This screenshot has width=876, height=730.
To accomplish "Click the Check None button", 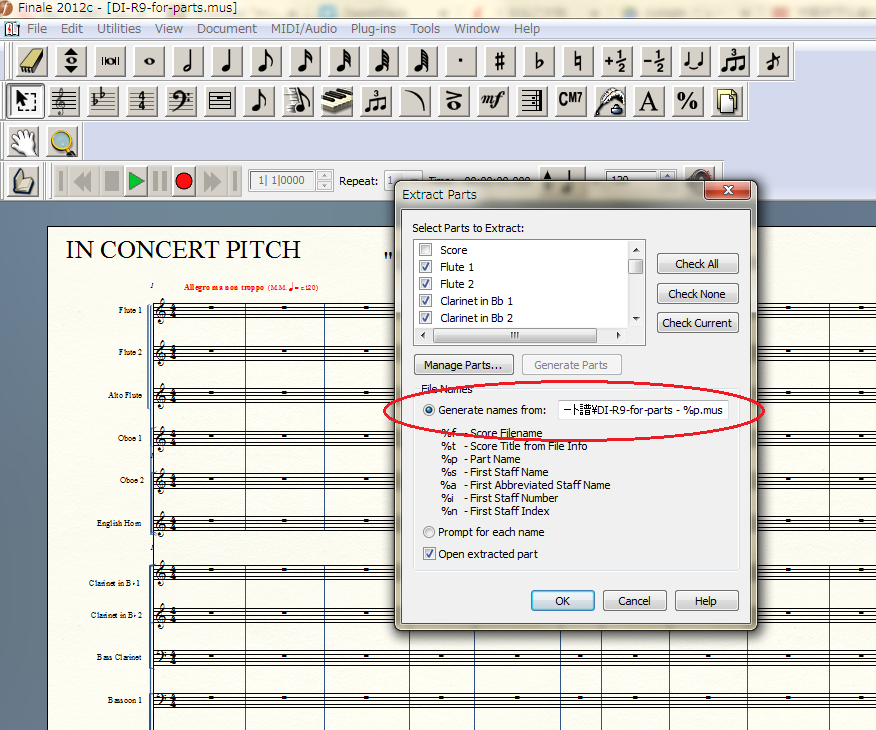I will [x=697, y=294].
